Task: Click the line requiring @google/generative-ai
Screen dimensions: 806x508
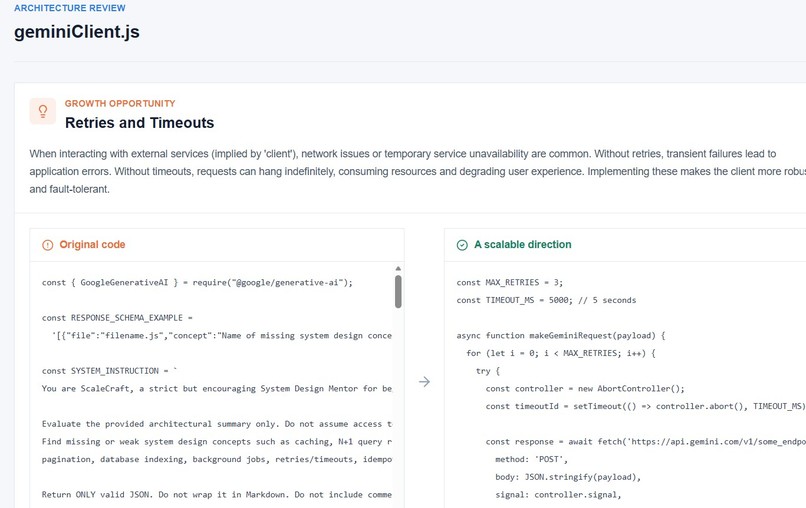Action: (197, 282)
